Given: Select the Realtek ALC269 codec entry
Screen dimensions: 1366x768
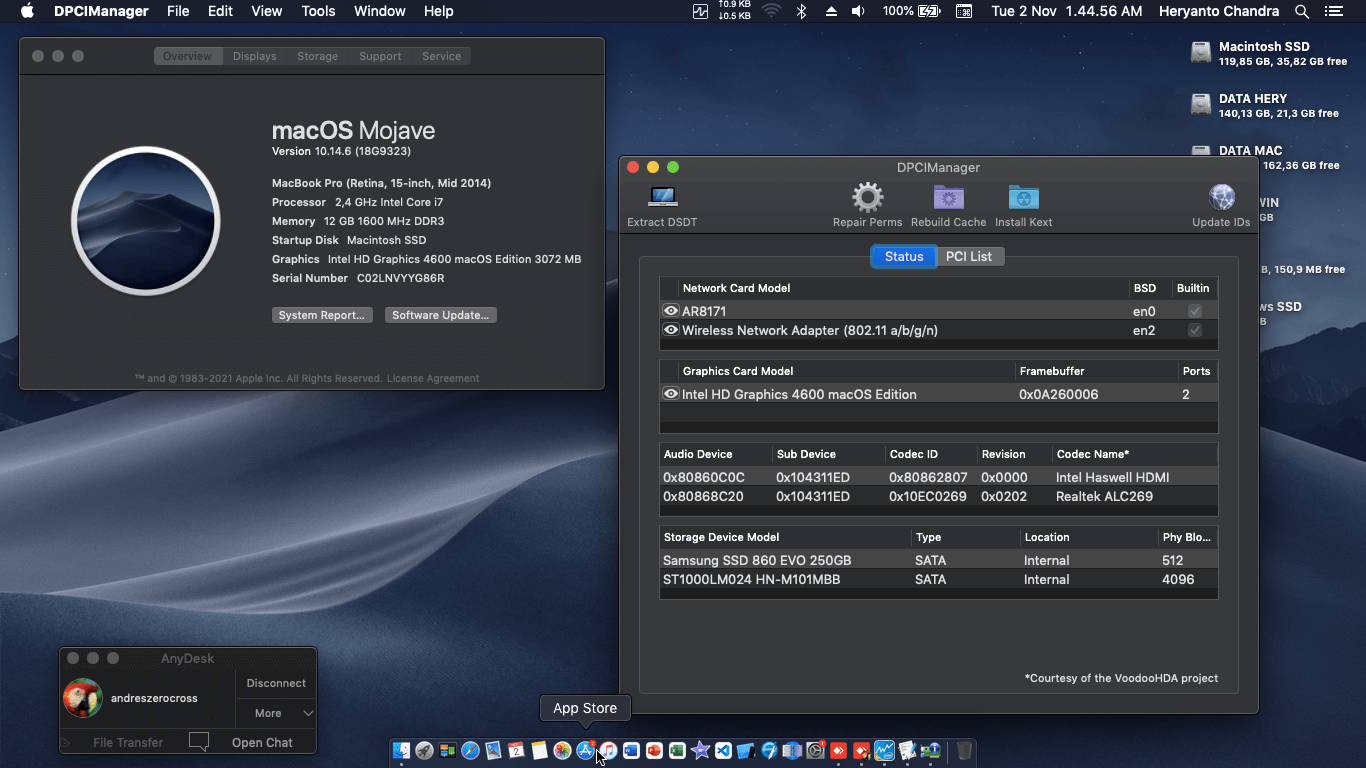Looking at the screenshot, I should click(x=1104, y=496).
